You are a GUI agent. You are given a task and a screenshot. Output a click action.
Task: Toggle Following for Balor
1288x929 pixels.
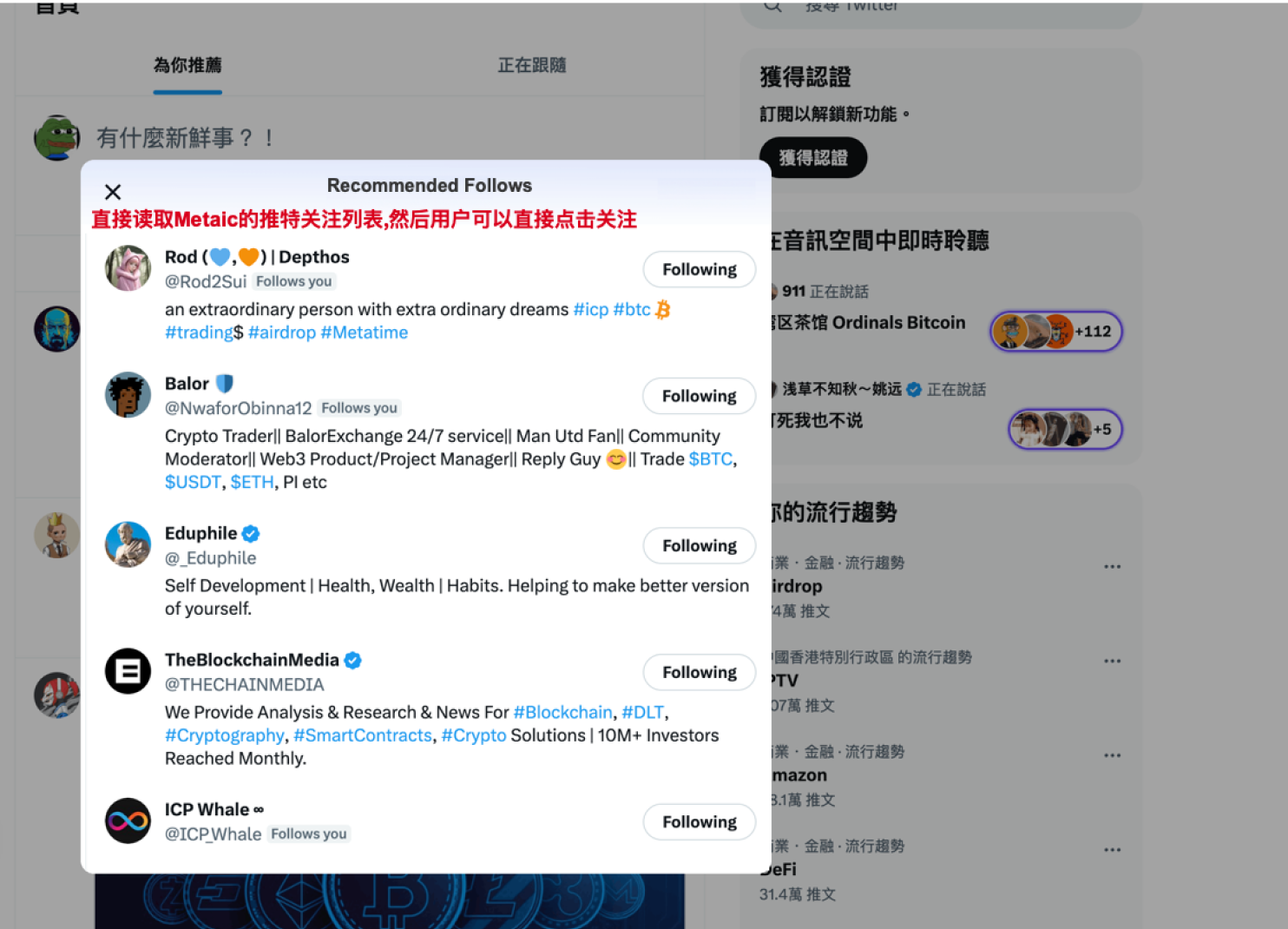[x=699, y=396]
